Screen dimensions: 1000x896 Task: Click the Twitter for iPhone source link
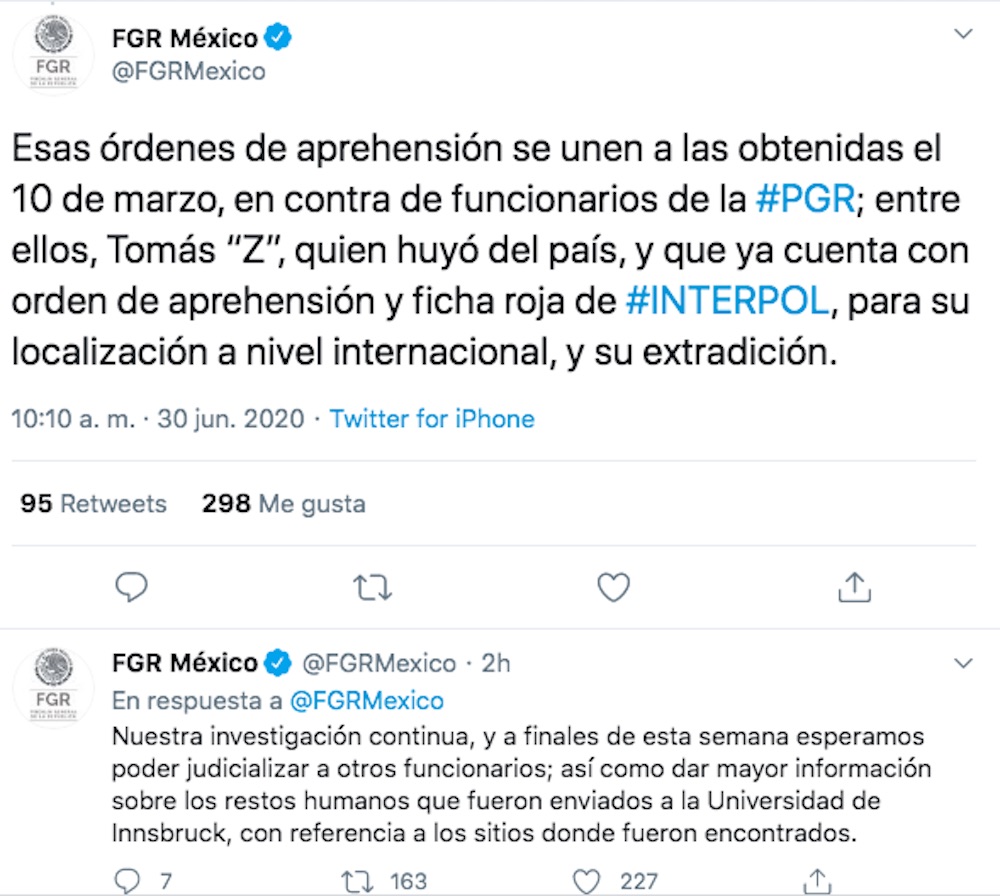click(x=433, y=418)
